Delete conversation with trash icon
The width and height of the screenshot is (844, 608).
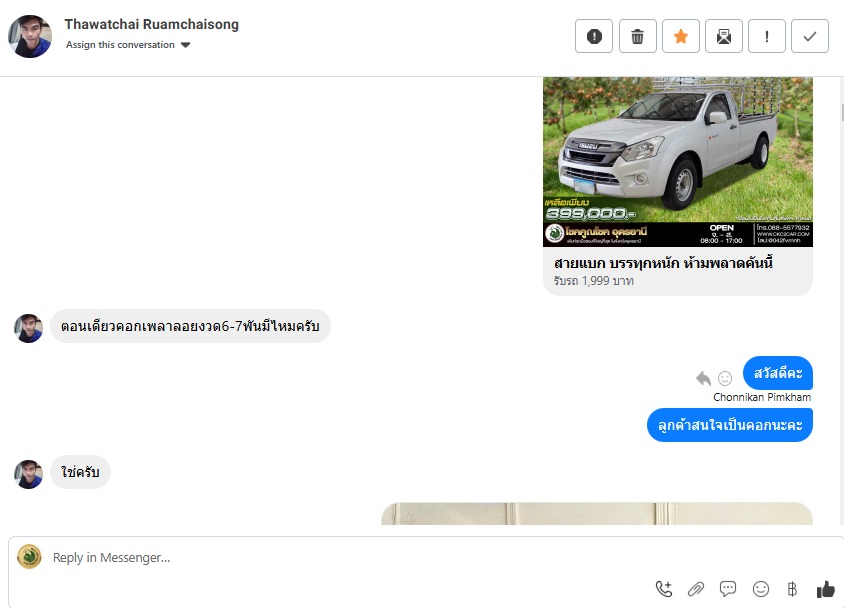tap(637, 36)
